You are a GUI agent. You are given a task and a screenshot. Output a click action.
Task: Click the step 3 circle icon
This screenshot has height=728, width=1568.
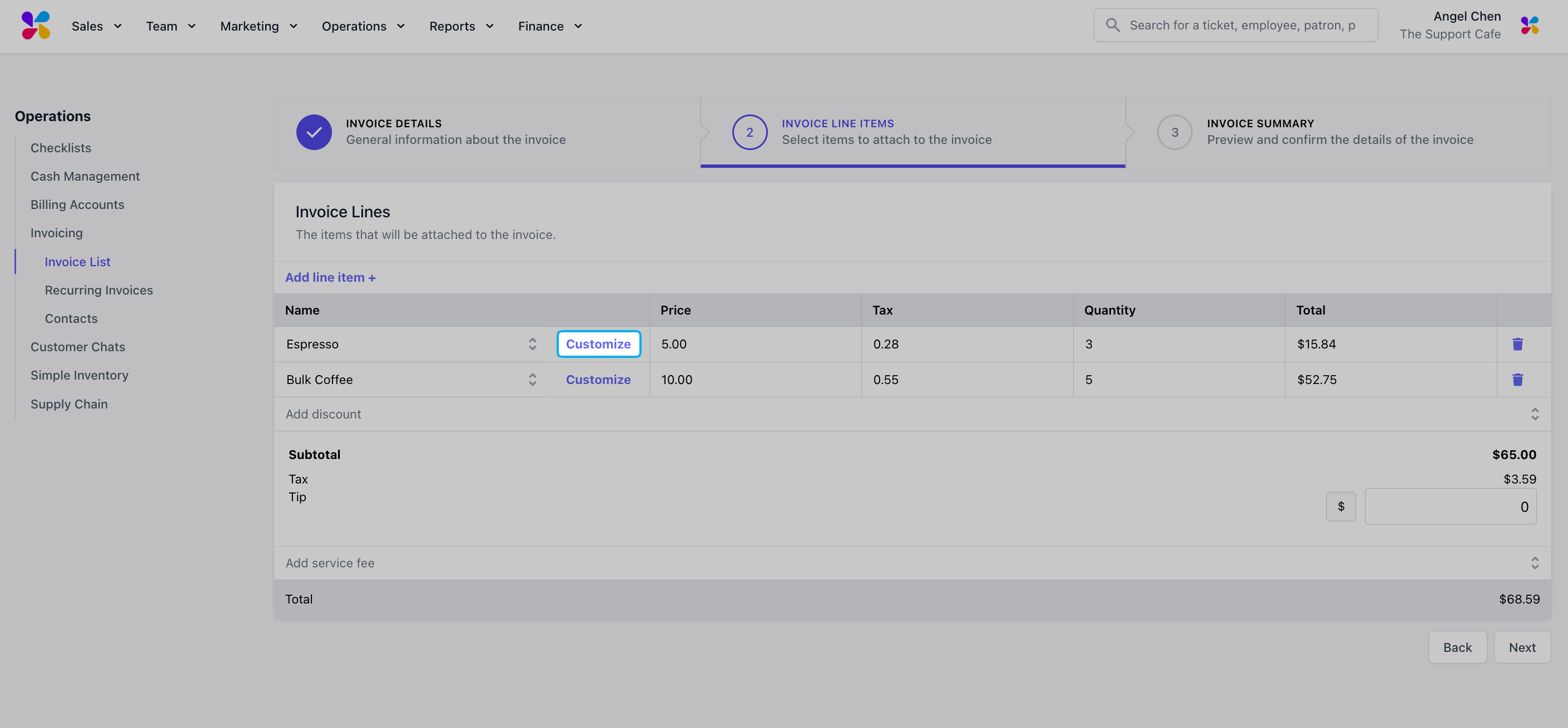click(x=1175, y=132)
